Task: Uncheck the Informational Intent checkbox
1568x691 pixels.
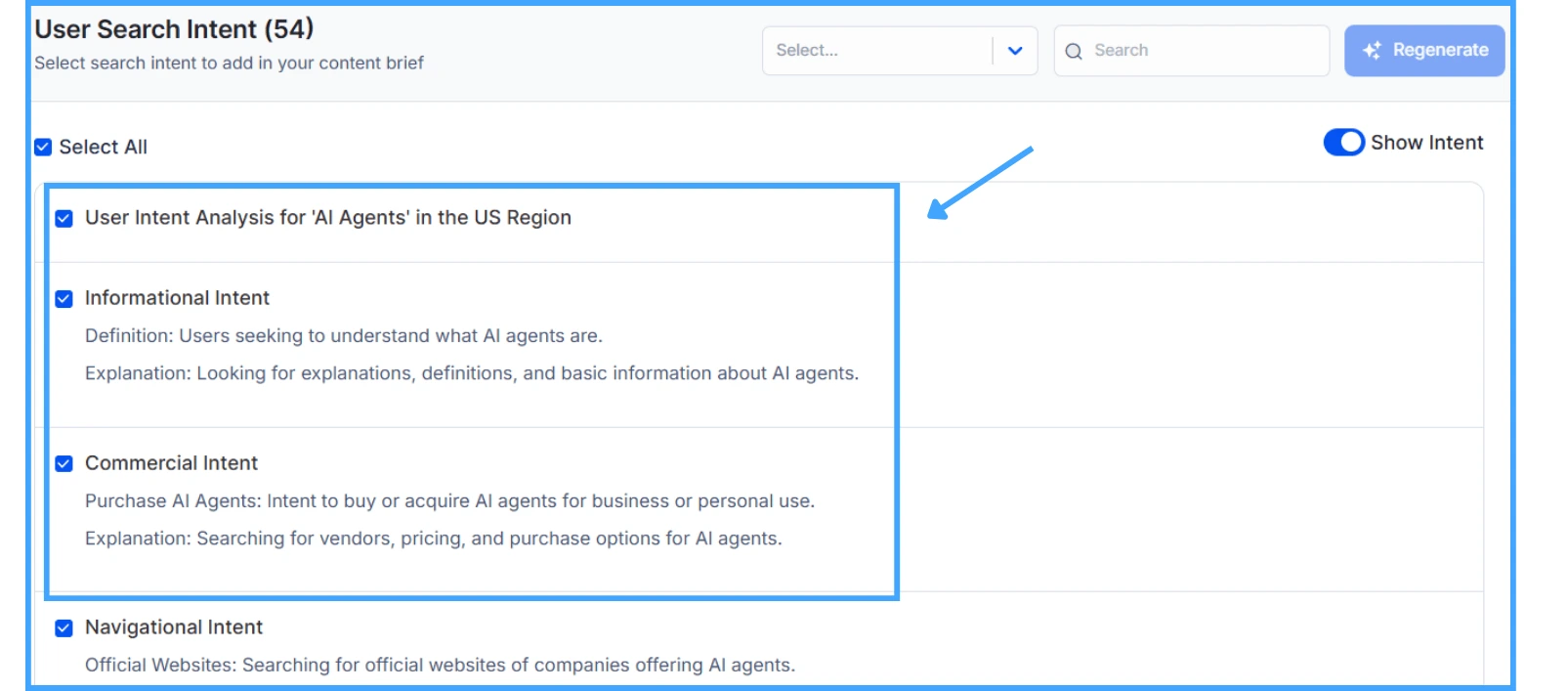Action: click(x=64, y=299)
